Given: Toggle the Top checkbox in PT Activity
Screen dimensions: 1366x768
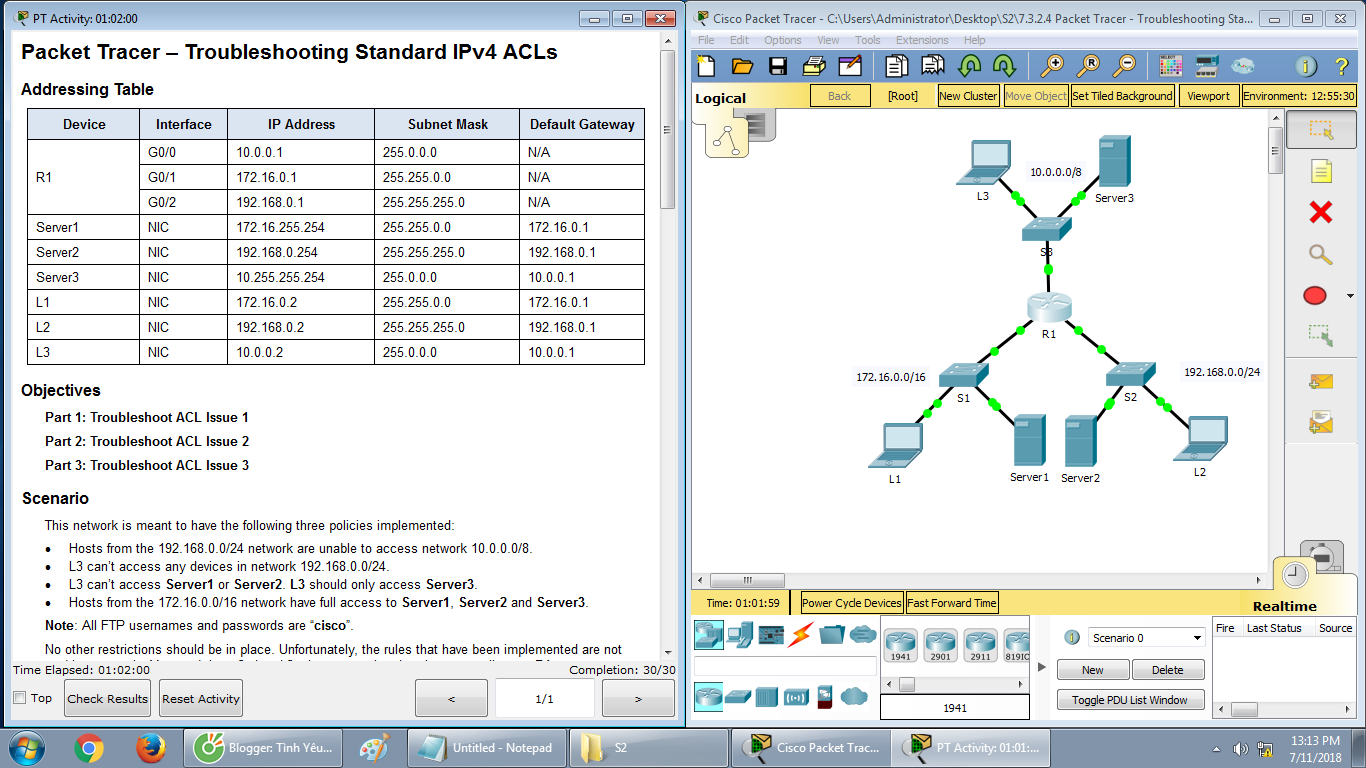Looking at the screenshot, I should point(20,698).
